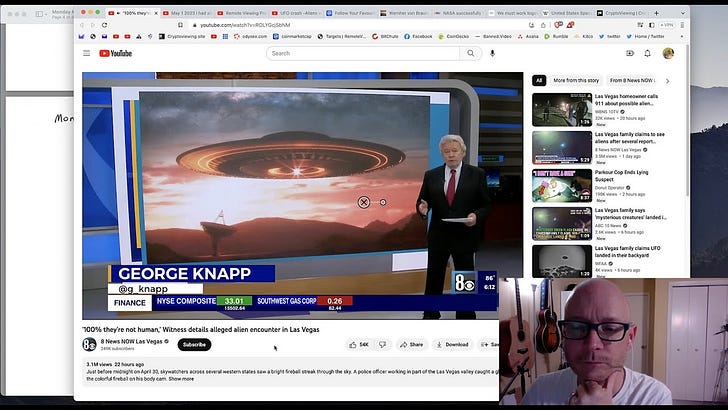Click the Brave Shields lion icon
Image resolution: width=728 pixels, height=410 pixels.
(559, 25)
